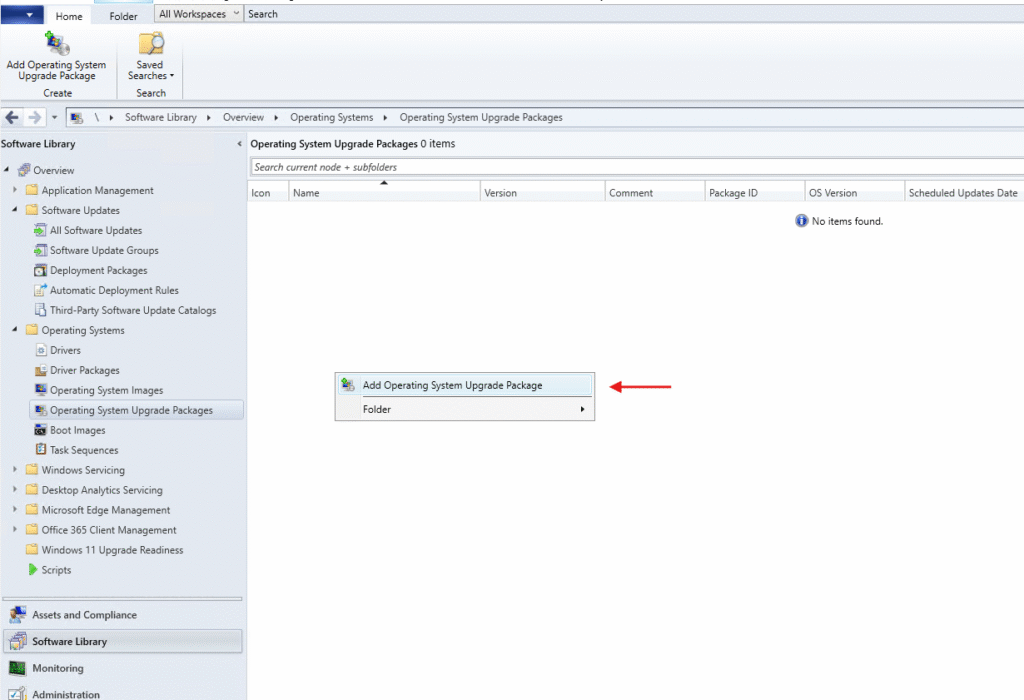Click Add Operating System Upgrade Package ribbon icon
The width and height of the screenshot is (1024, 700).
[x=57, y=44]
